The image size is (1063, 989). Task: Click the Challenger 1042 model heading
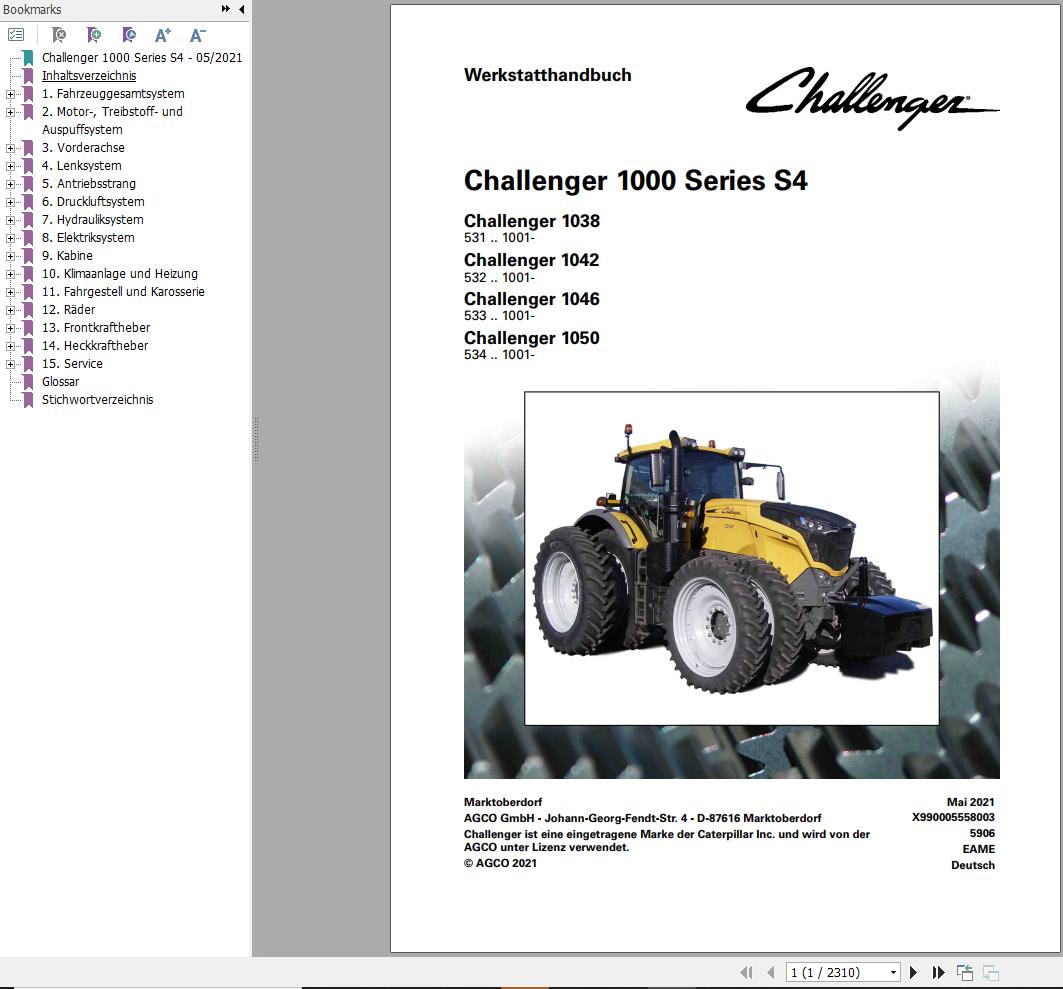click(532, 260)
